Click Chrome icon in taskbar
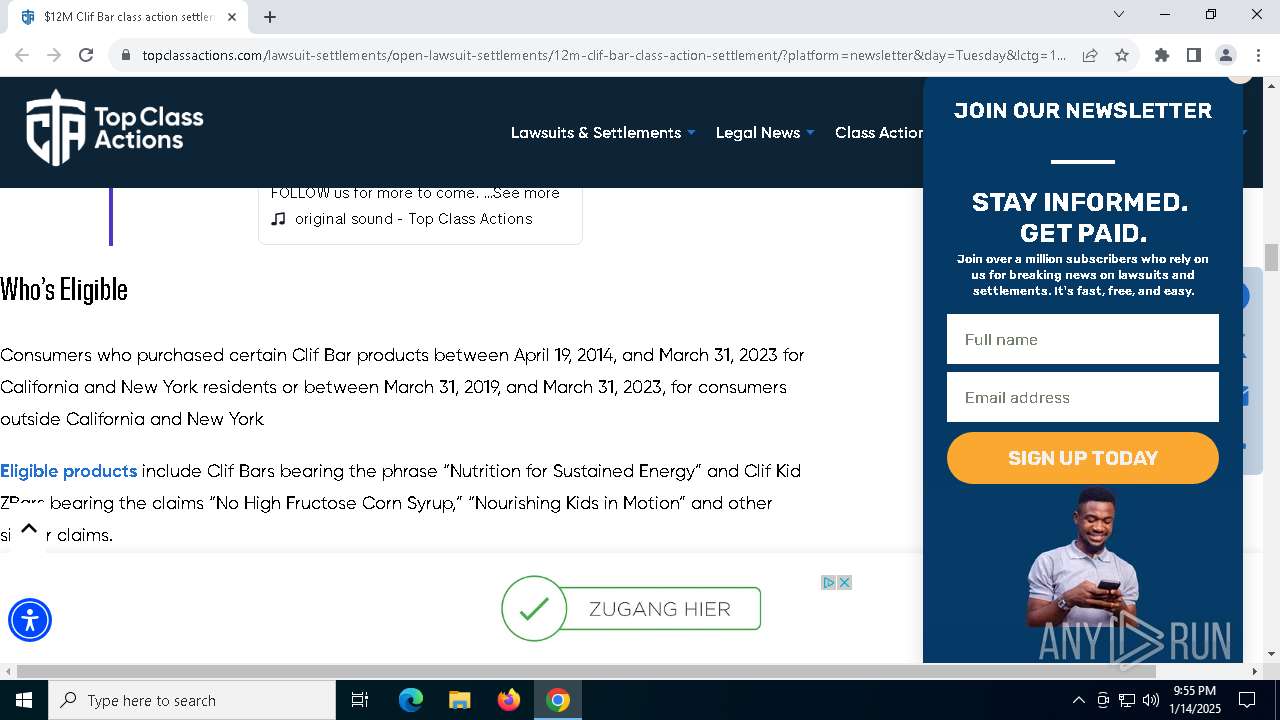The width and height of the screenshot is (1280, 720). click(558, 700)
